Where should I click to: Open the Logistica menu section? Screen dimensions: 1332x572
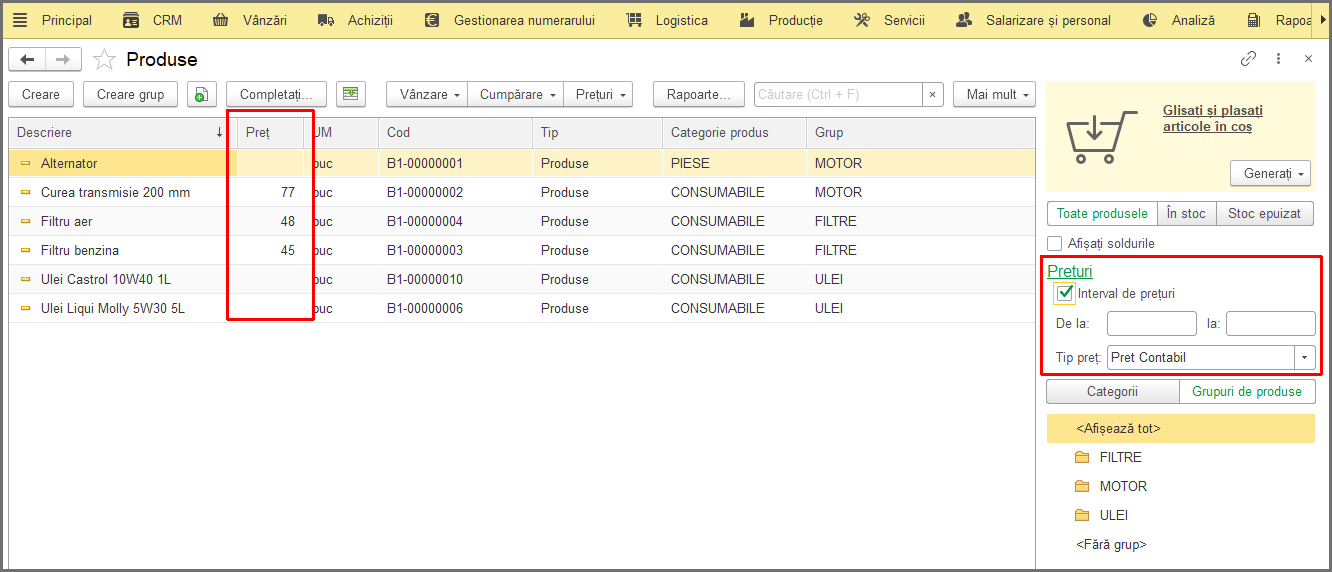tap(682, 20)
